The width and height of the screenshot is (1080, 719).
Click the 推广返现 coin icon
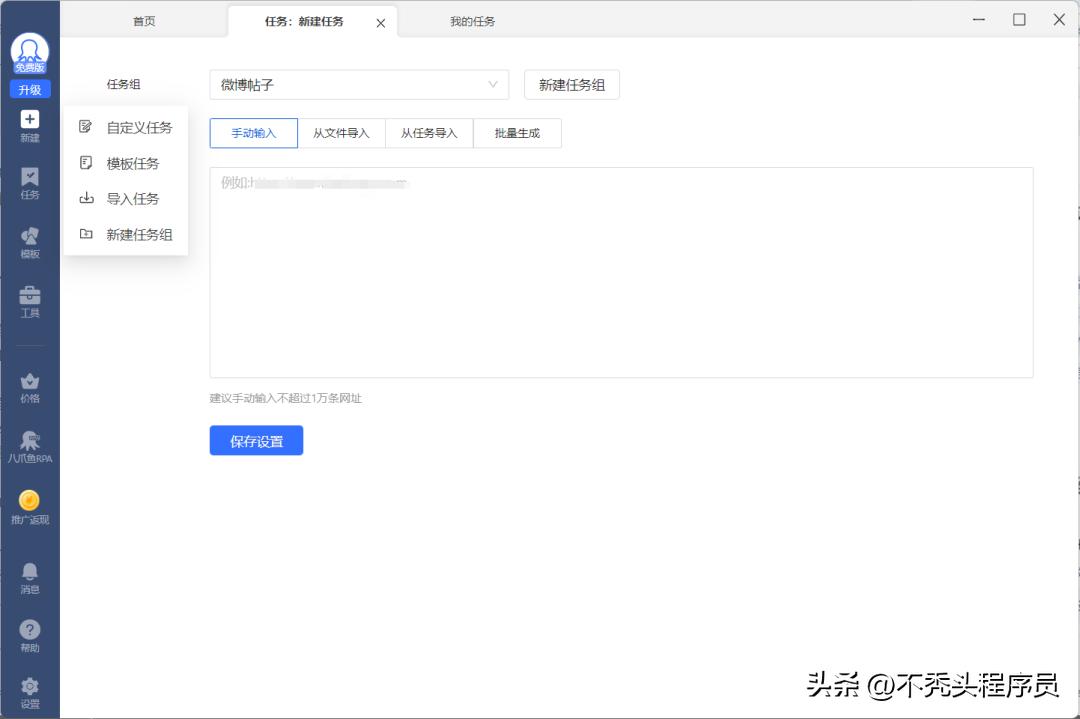click(x=30, y=502)
